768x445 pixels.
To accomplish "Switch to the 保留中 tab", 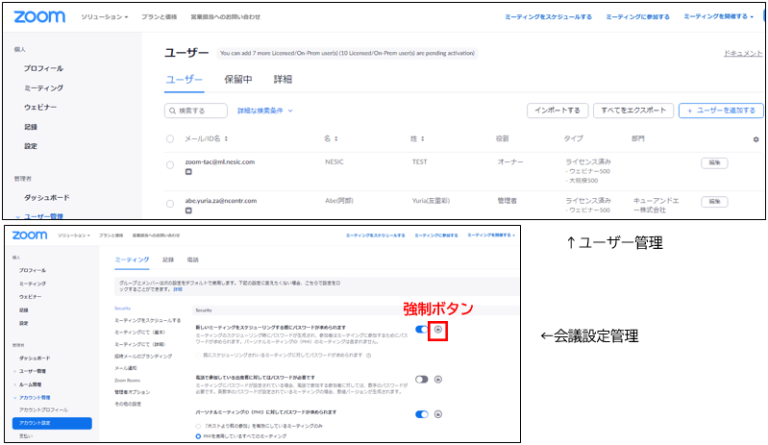I will [237, 79].
